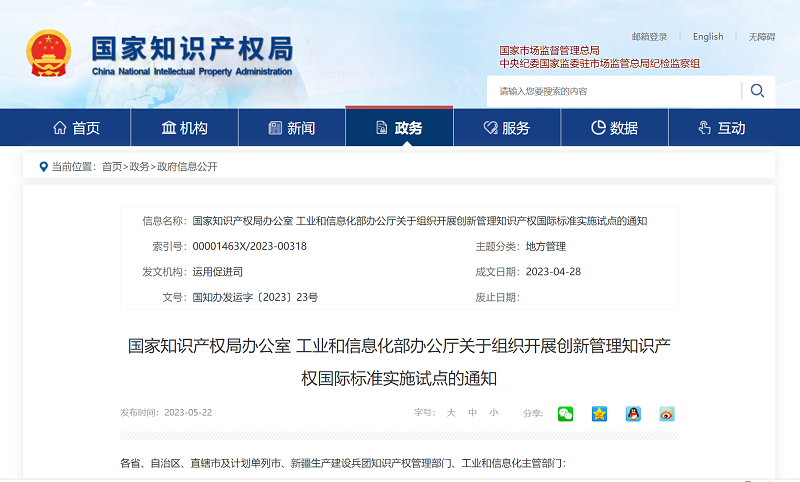
Task: Open 无障碍 accessibility mode
Action: pyautogui.click(x=761, y=37)
